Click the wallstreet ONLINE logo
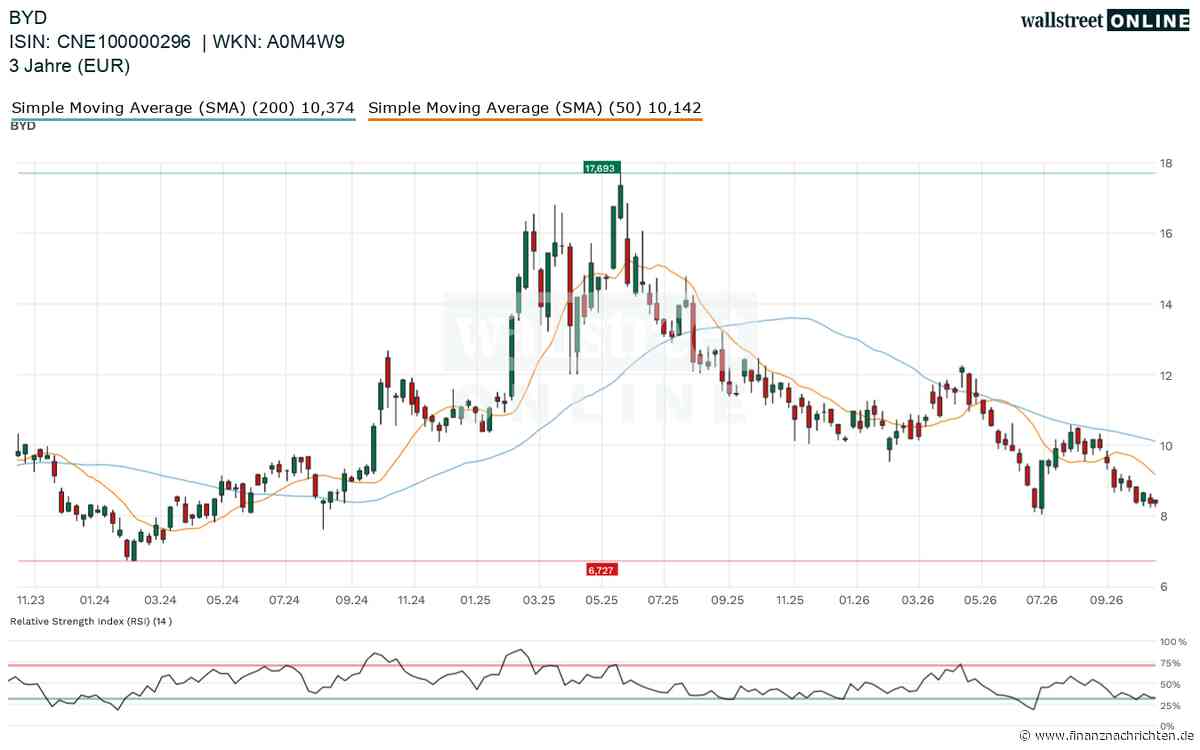Viewport: 1200px width, 750px height. click(1105, 20)
